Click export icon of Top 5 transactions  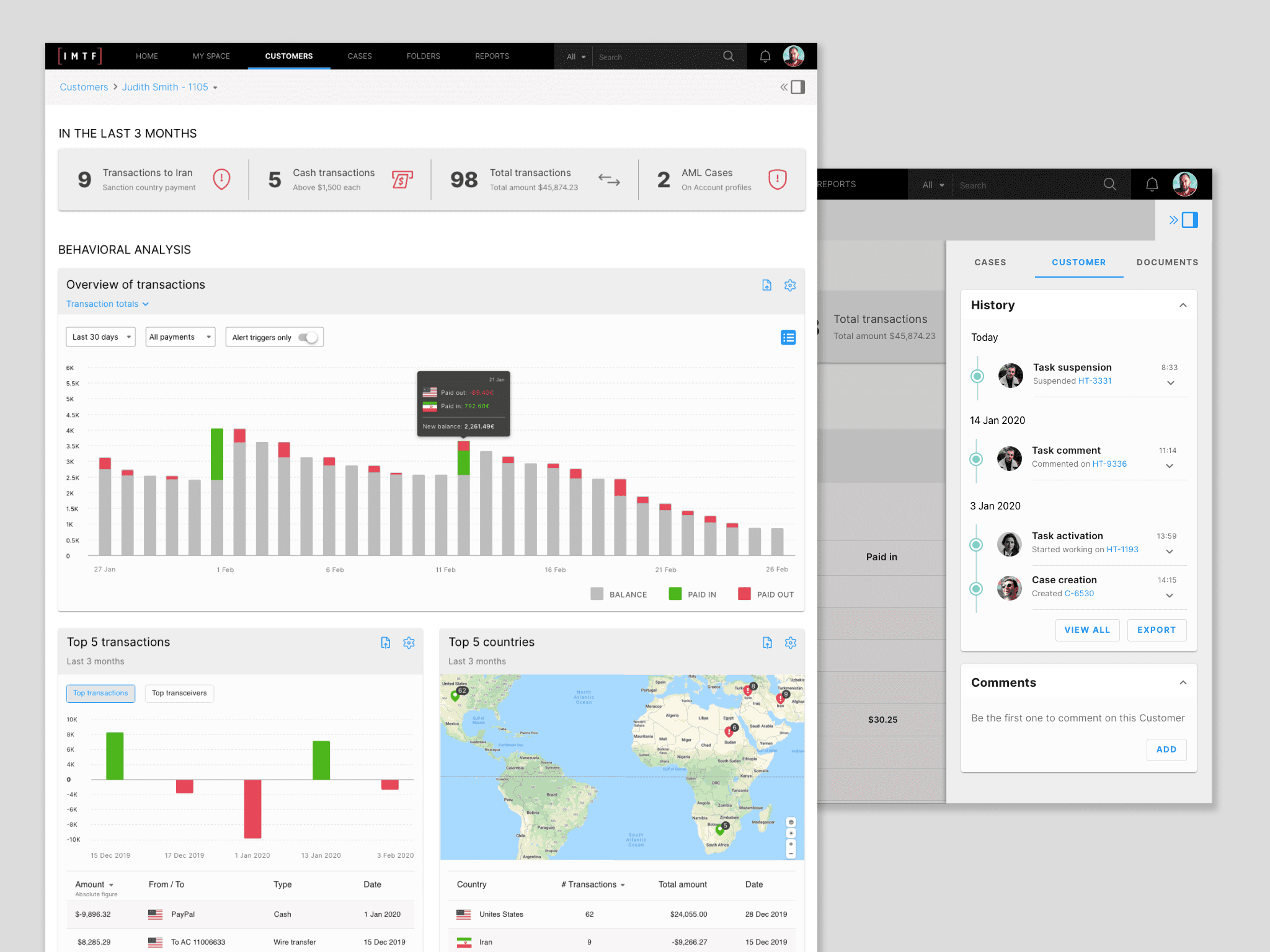coord(386,643)
